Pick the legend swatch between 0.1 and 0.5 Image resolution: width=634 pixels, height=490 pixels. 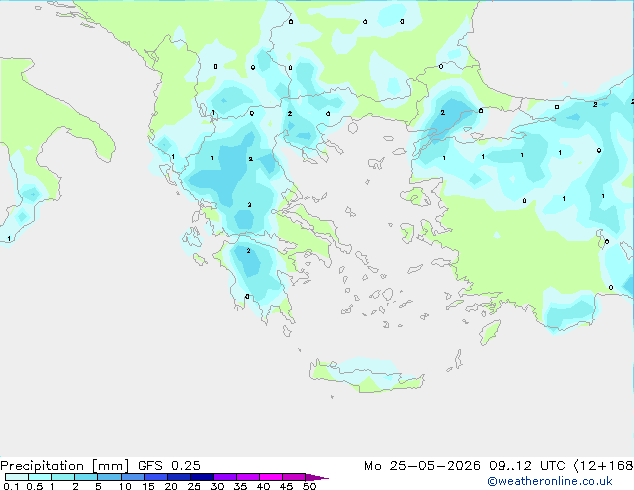pos(17,477)
